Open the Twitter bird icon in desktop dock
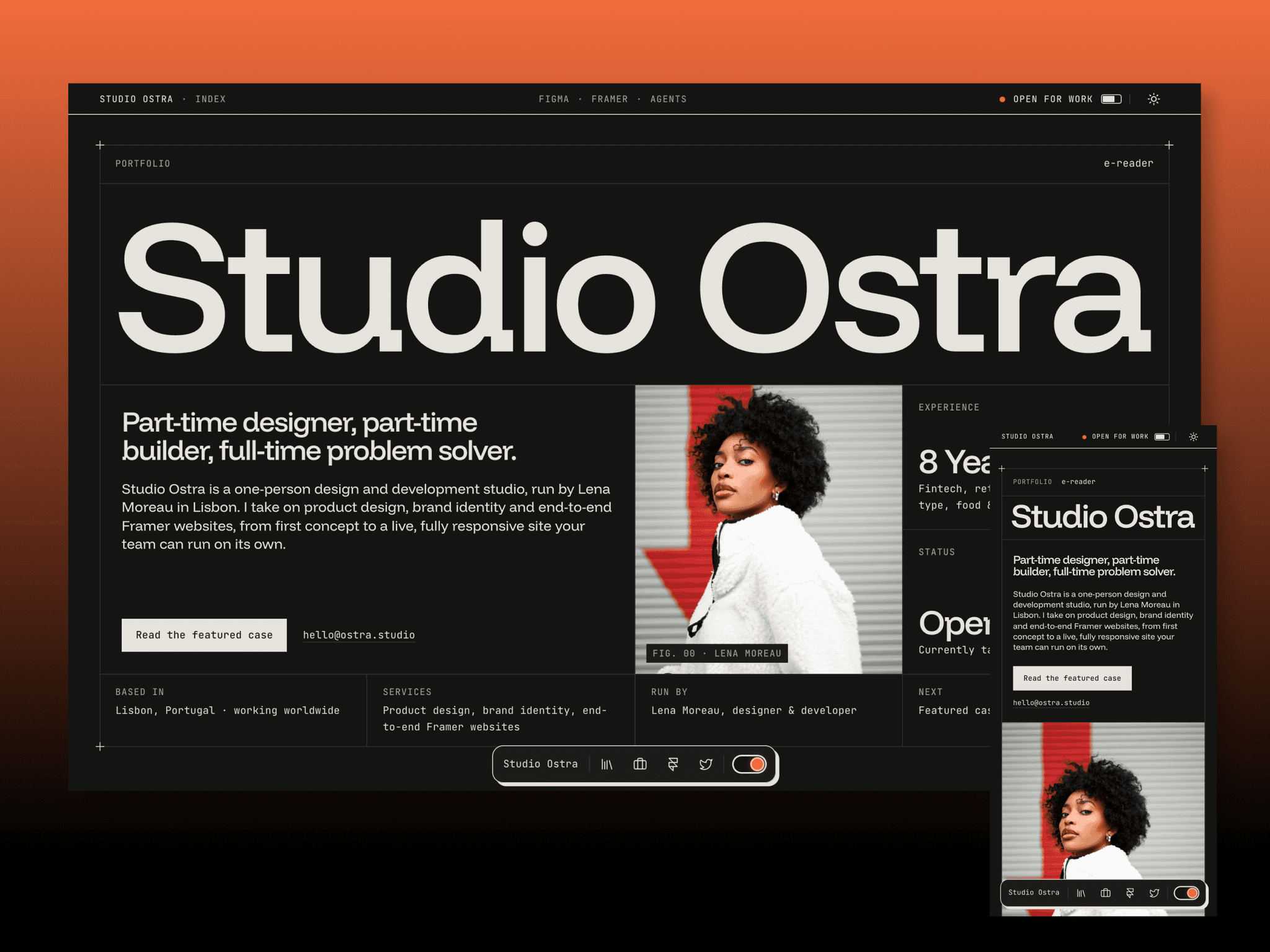The width and height of the screenshot is (1270, 952). click(706, 764)
